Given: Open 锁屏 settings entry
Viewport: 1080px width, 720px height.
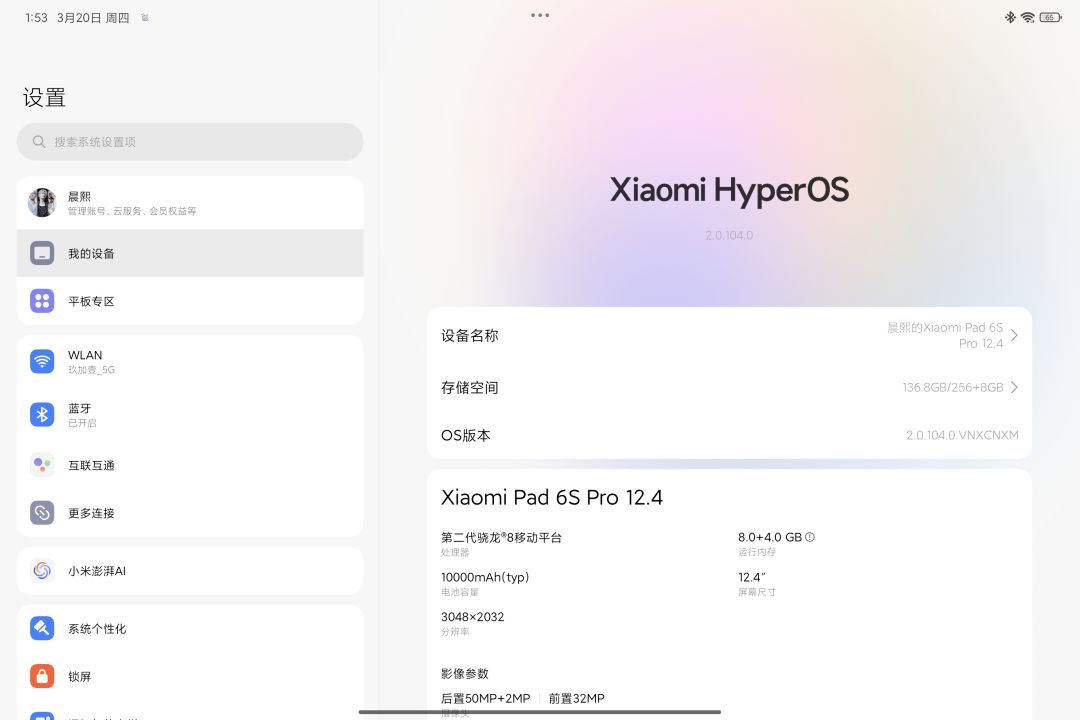Looking at the screenshot, I should point(190,676).
